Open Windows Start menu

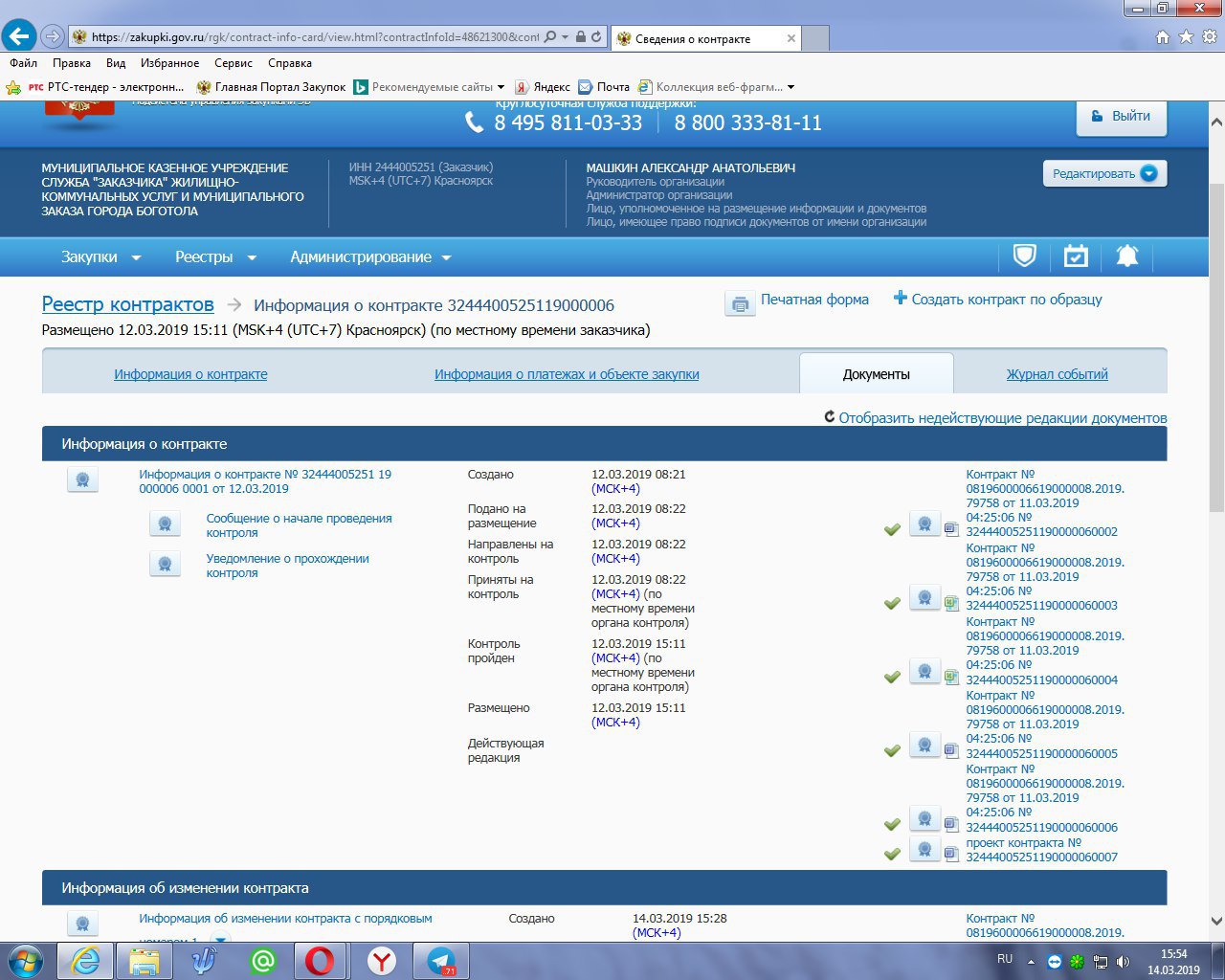(26, 960)
